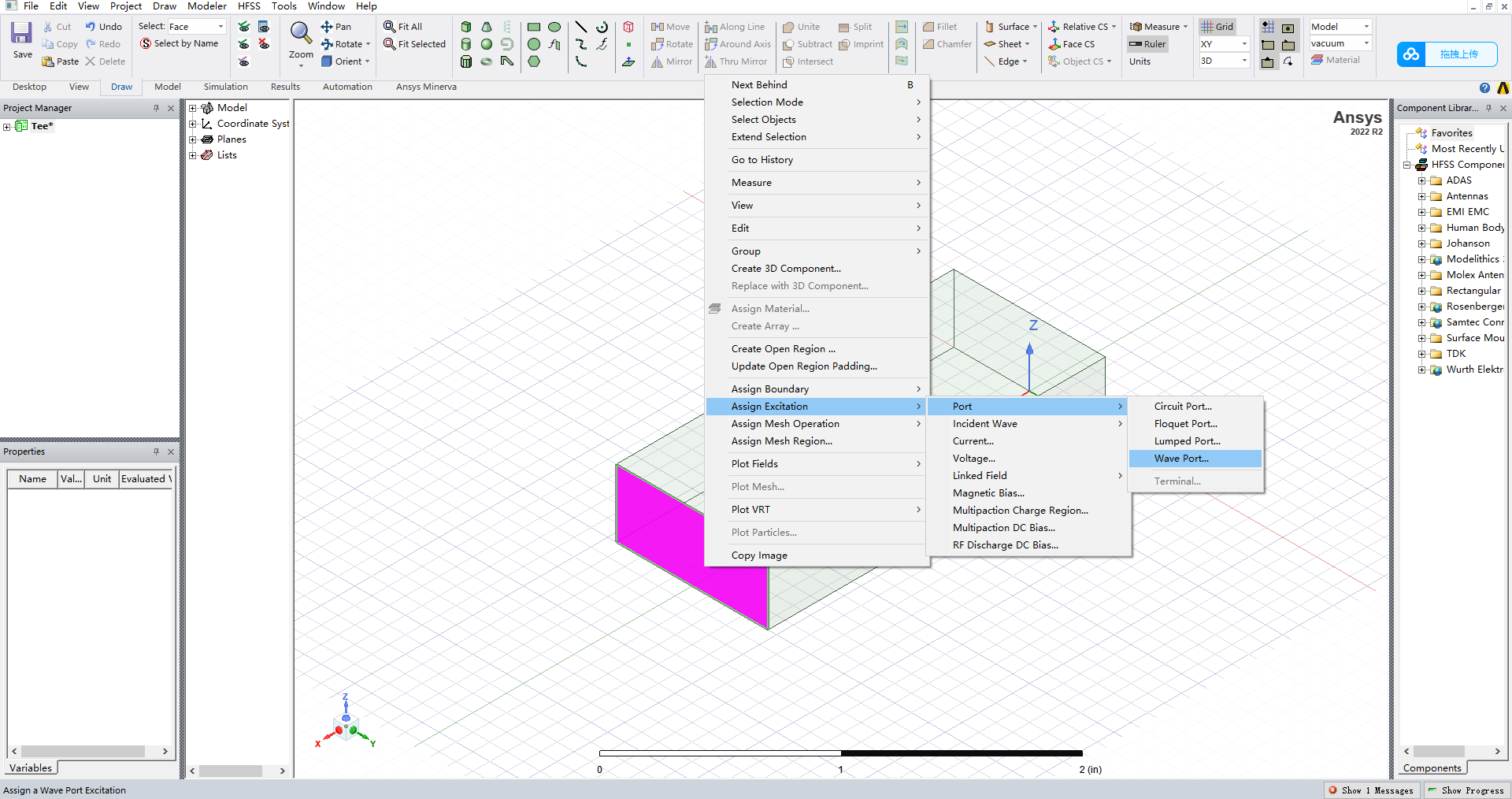Click the blue help question icon
Screen dimensions: 1512x799
click(x=1484, y=87)
